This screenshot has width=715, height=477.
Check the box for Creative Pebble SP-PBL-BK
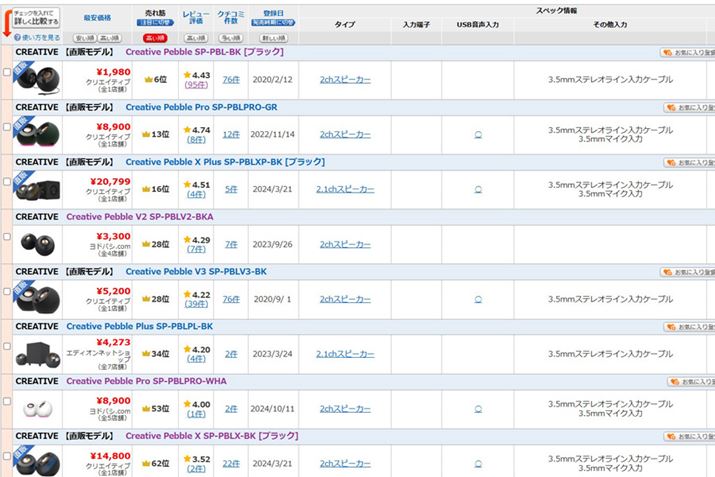[x=7, y=72]
